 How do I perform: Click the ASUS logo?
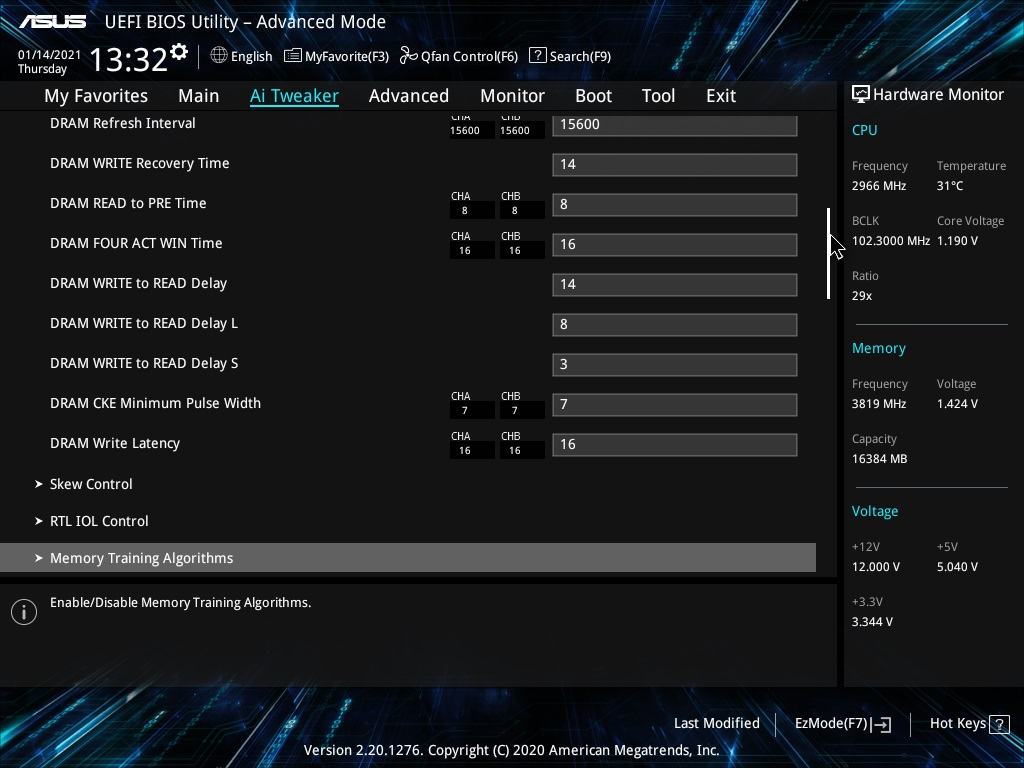(53, 22)
